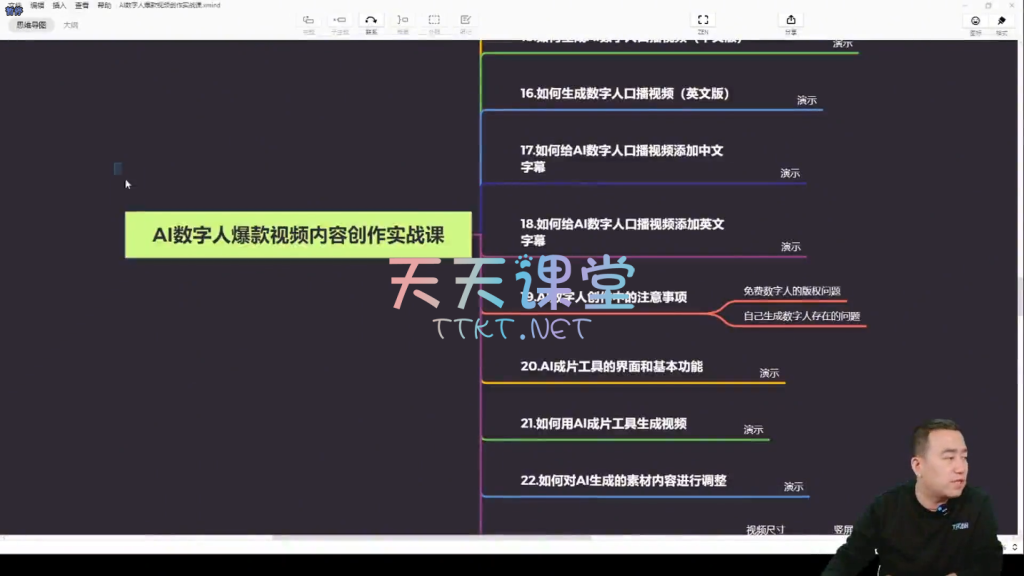
Task: Open the Format panel
Action: (1001, 22)
